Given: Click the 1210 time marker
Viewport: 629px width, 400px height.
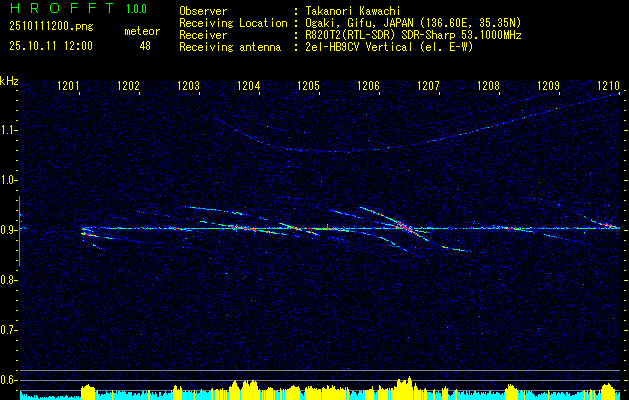Looking at the screenshot, I should point(609,85).
